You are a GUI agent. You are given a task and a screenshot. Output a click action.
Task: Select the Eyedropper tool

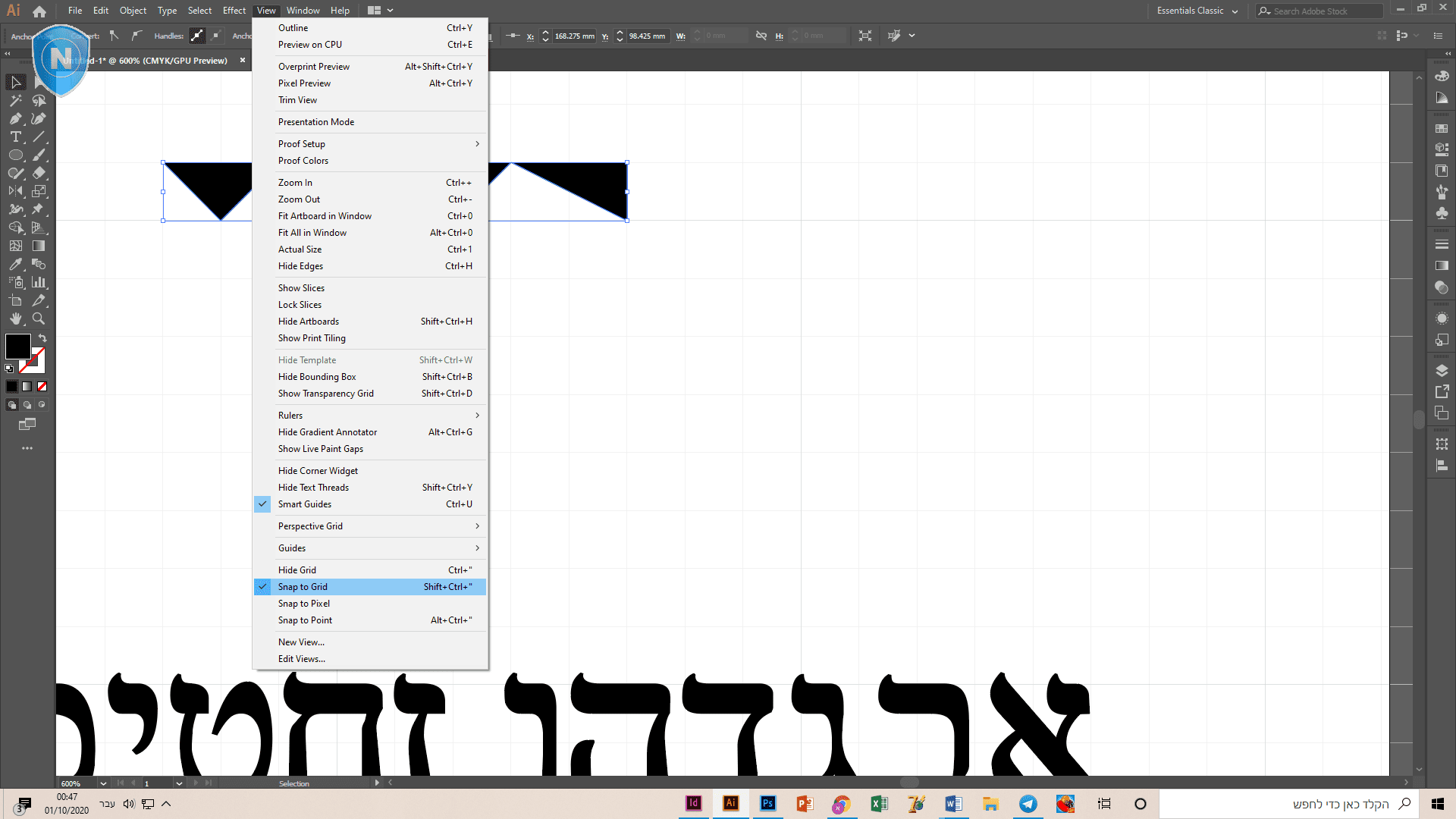point(15,265)
